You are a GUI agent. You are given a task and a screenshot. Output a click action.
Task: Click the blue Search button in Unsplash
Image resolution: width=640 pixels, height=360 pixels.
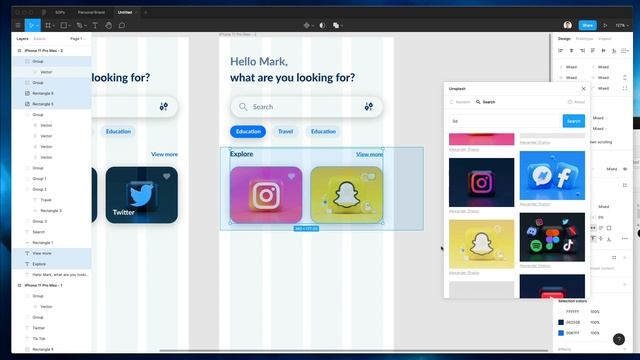click(573, 121)
